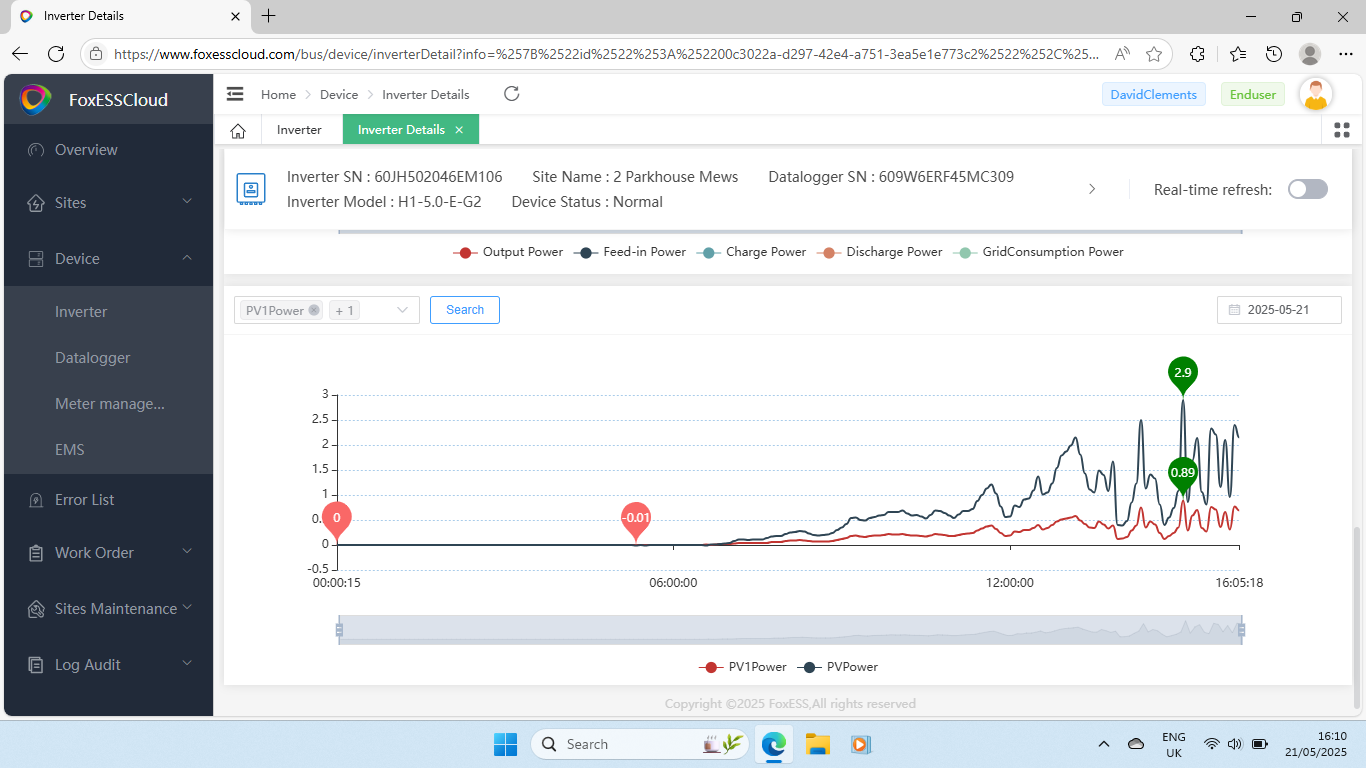Collapse the sidebar using the hamburger icon

235,94
